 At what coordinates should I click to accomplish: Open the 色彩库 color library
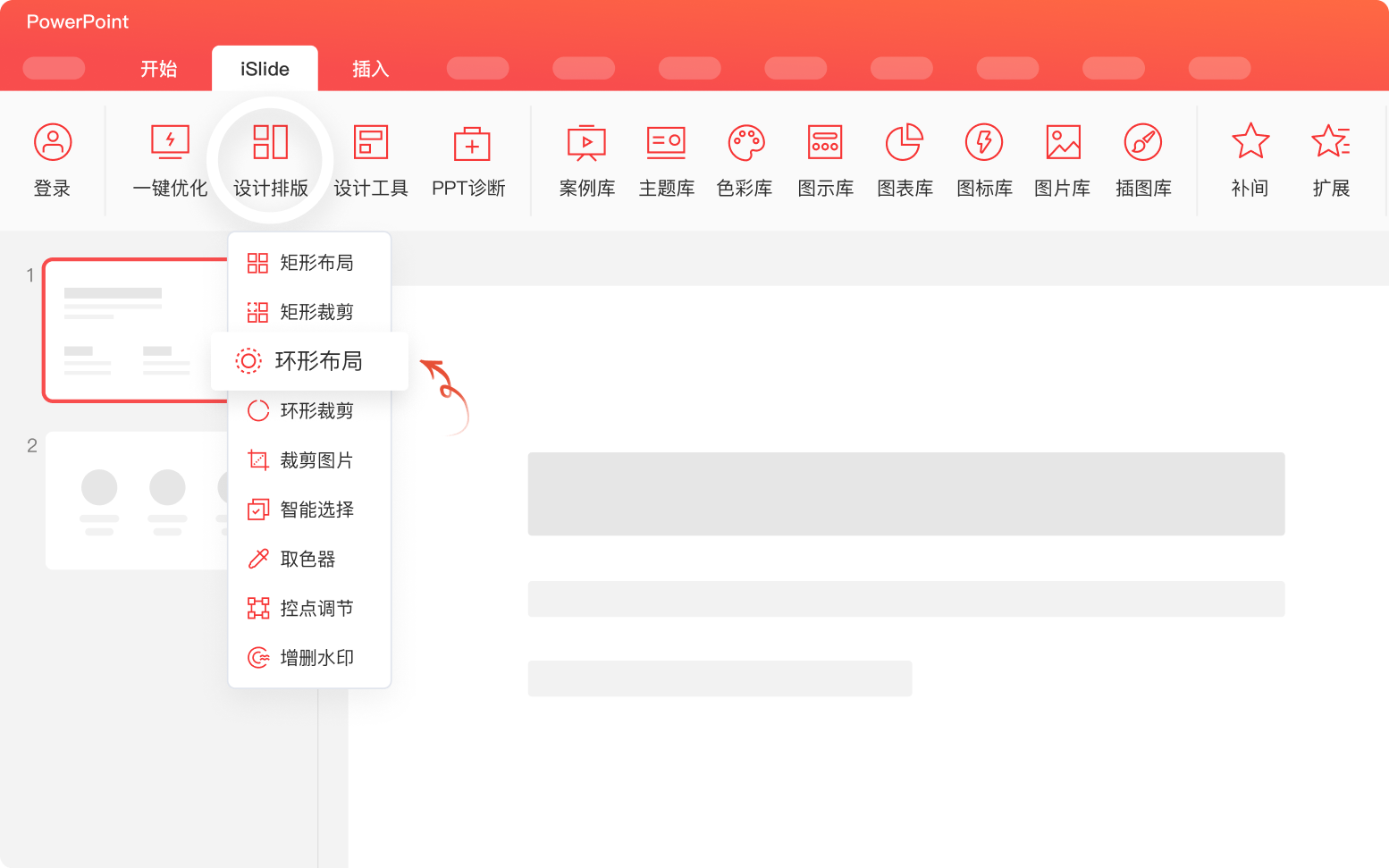[745, 161]
